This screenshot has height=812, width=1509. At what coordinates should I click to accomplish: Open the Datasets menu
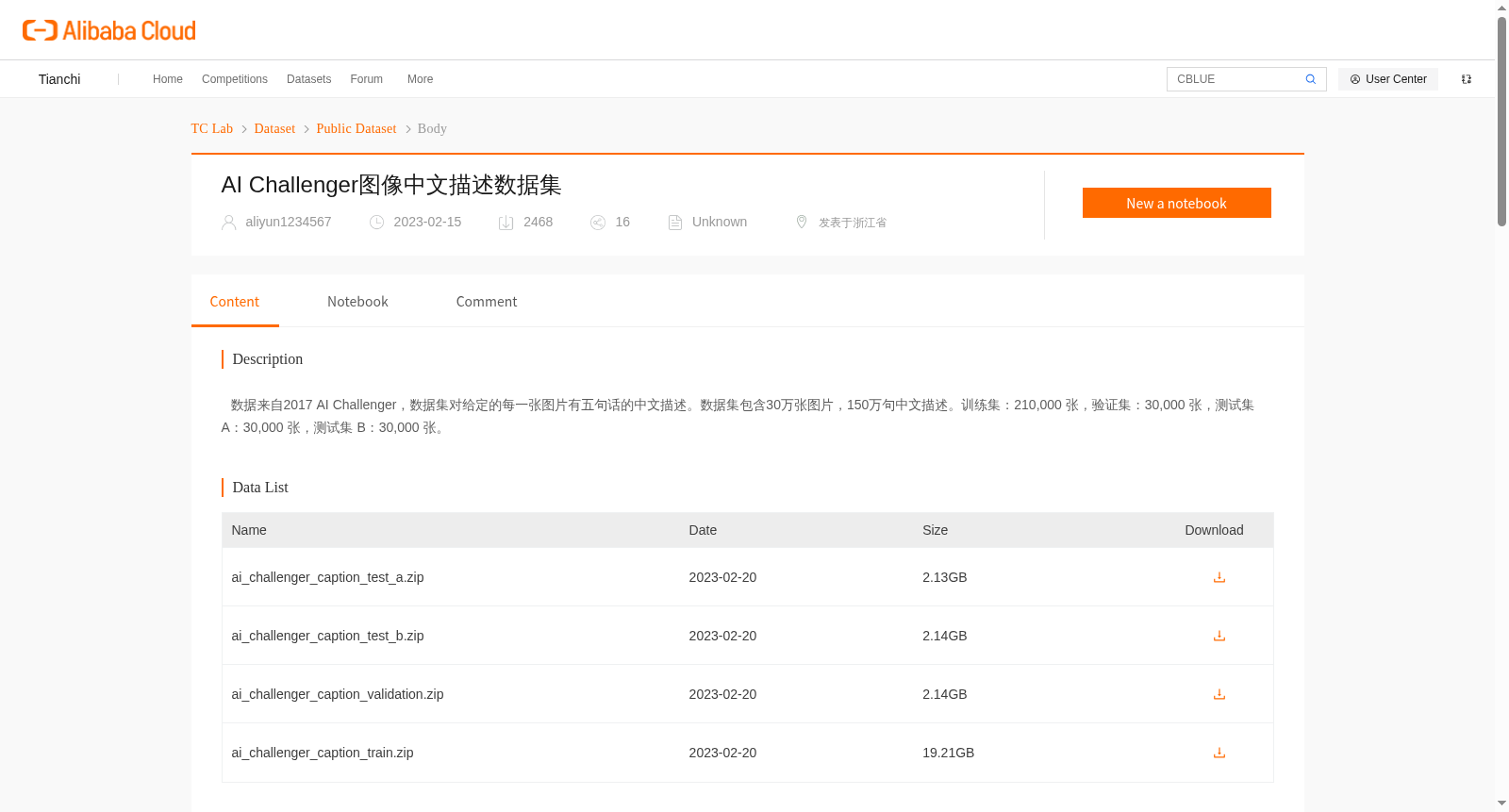[x=309, y=79]
